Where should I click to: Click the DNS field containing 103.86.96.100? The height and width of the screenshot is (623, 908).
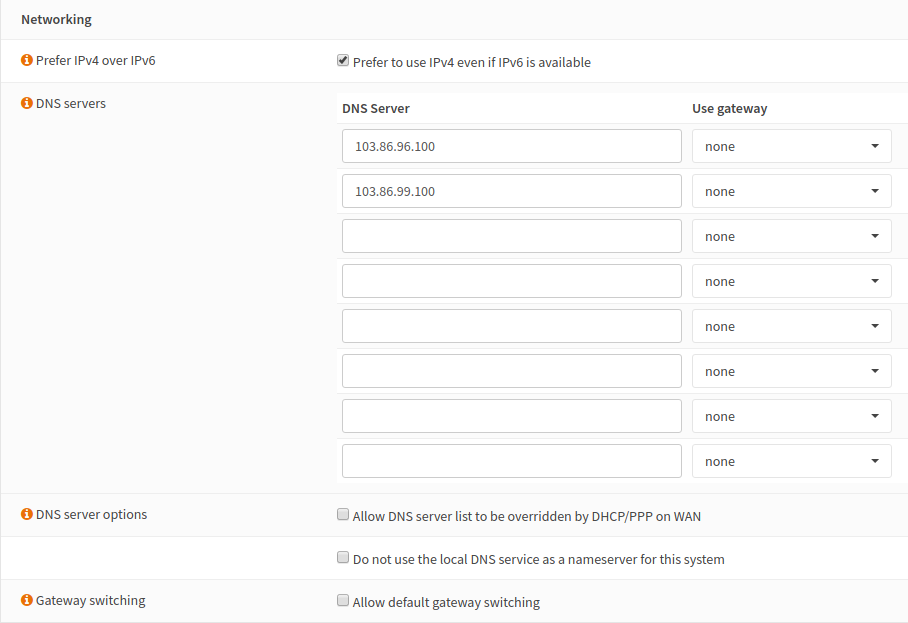pyautogui.click(x=511, y=146)
